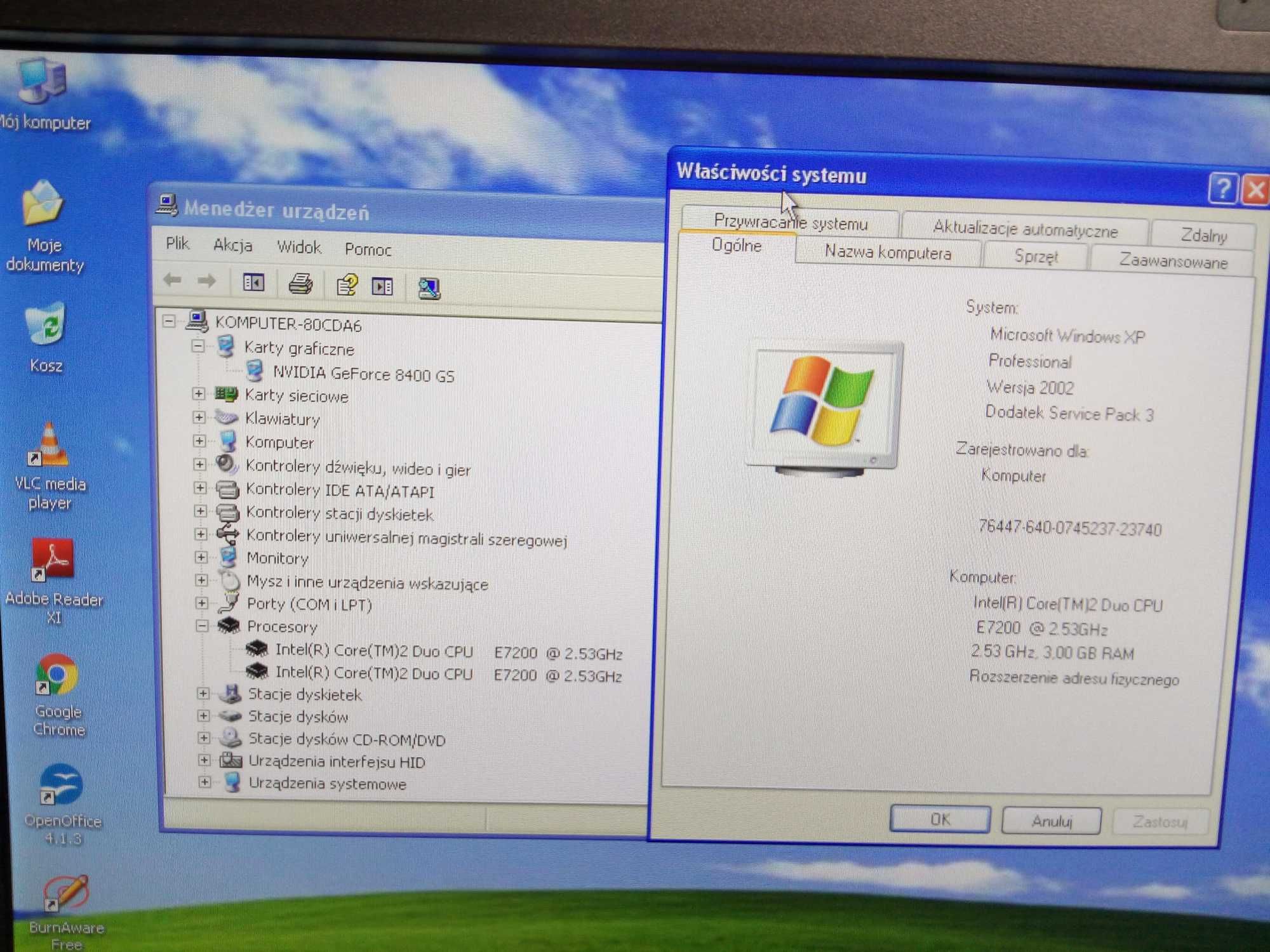Click the Rozszerzenie adresu fizycznego text
1270x952 pixels.
click(x=1074, y=678)
